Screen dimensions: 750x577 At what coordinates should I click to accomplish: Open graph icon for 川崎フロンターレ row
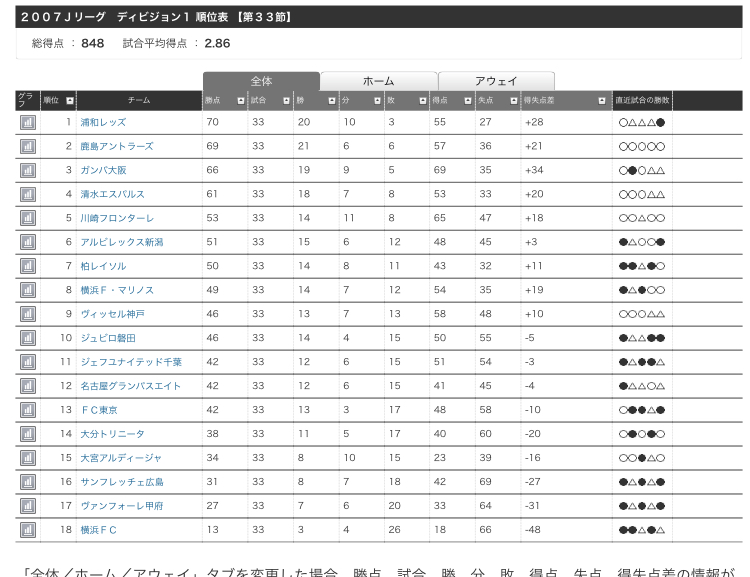click(28, 218)
